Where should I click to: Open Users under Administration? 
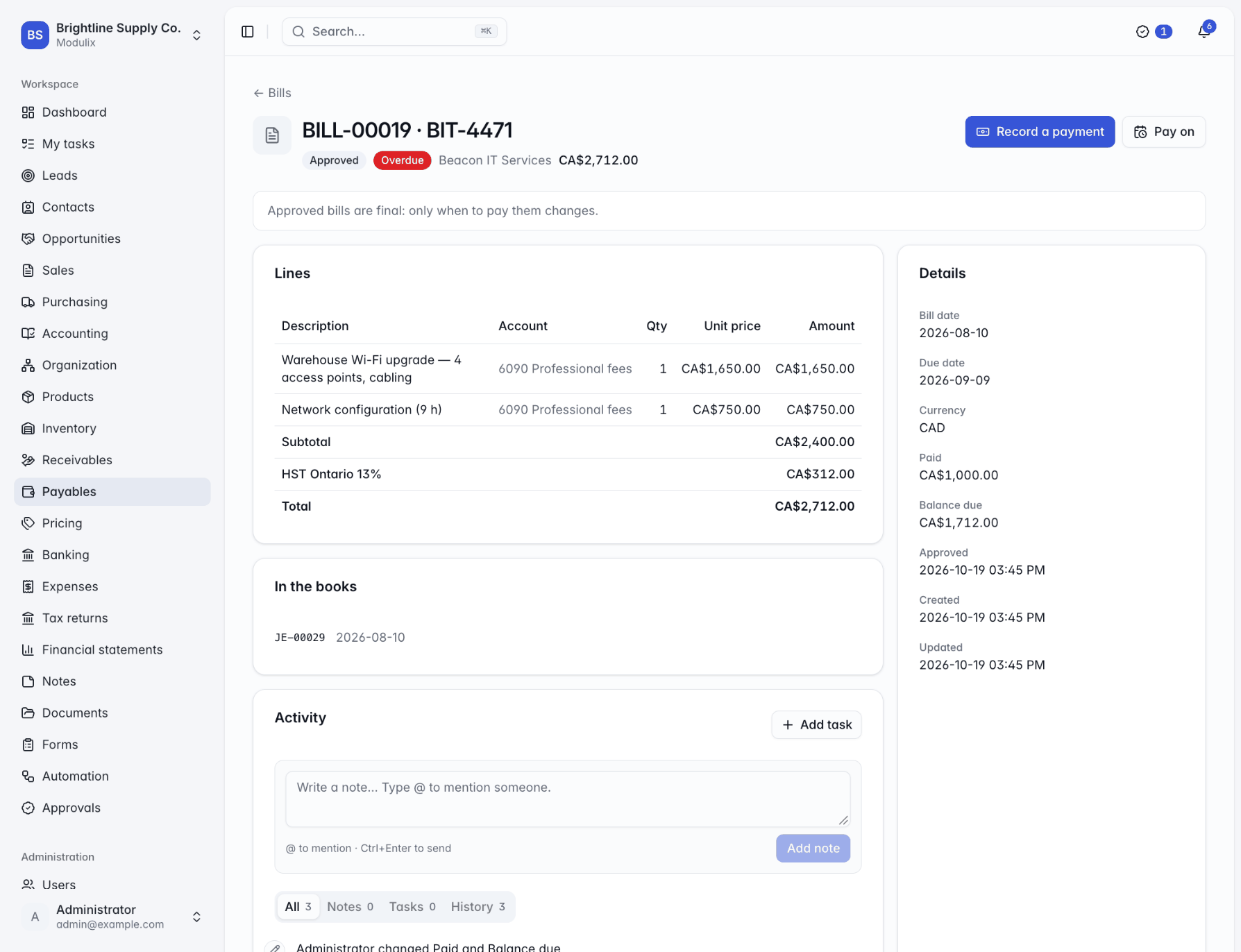112,885
